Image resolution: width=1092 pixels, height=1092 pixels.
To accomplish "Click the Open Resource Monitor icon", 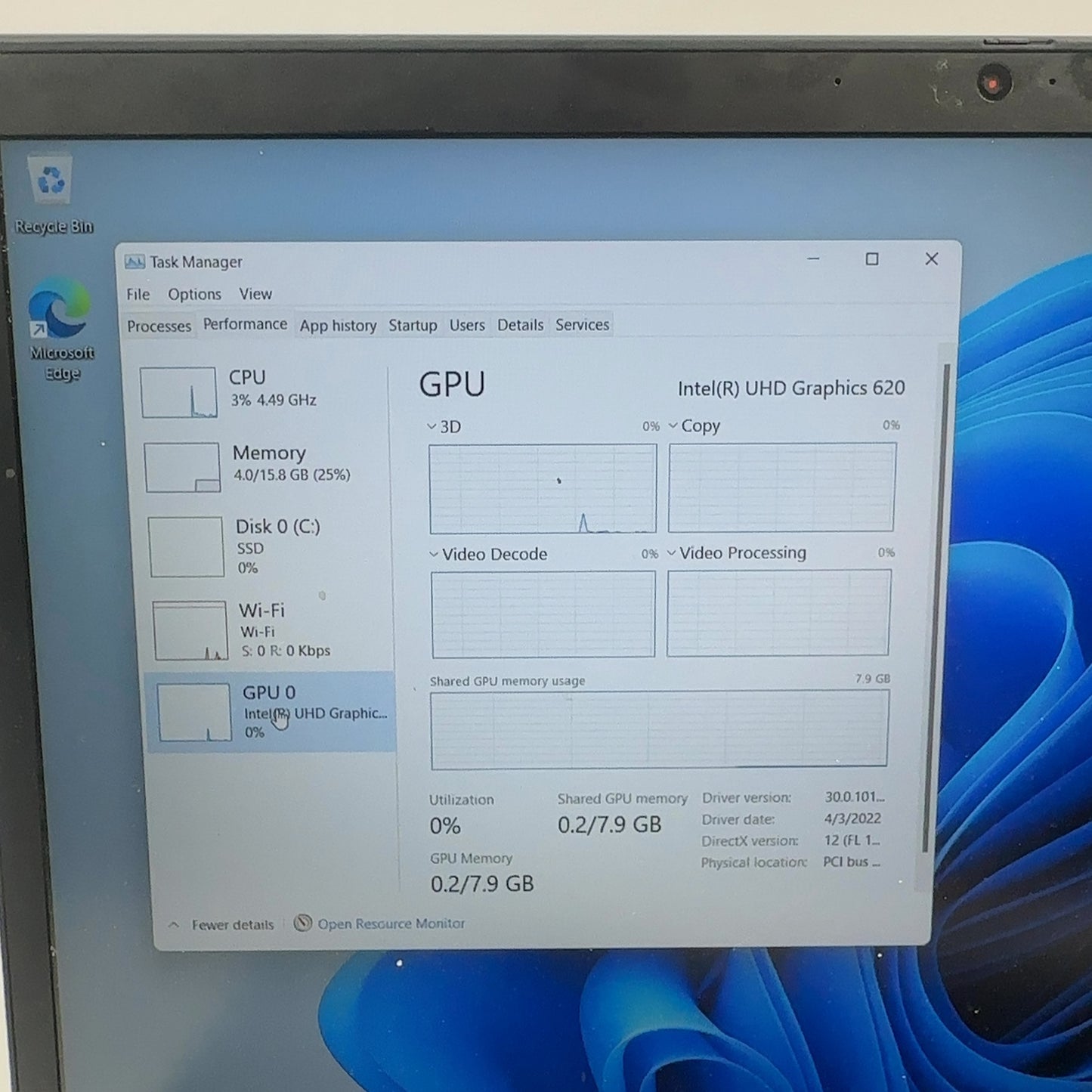I will [302, 923].
